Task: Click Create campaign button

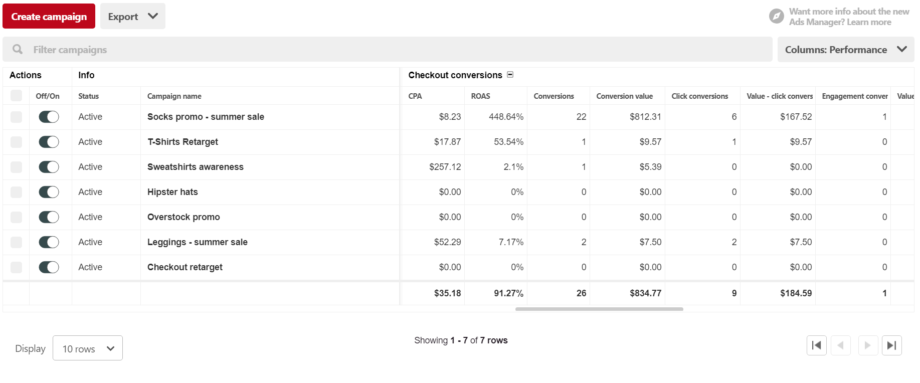Action: [x=49, y=16]
